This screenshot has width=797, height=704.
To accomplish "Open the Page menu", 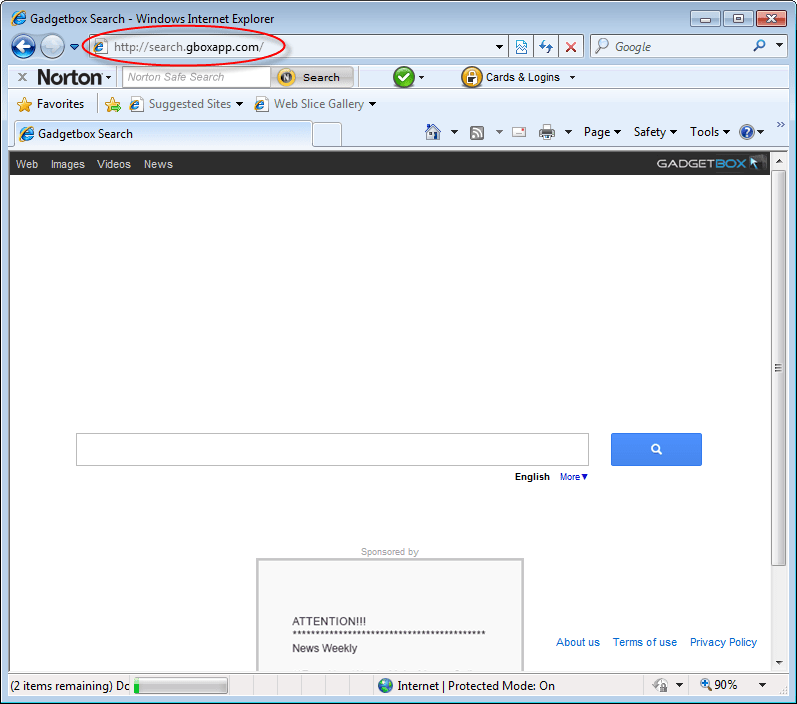I will pos(602,132).
